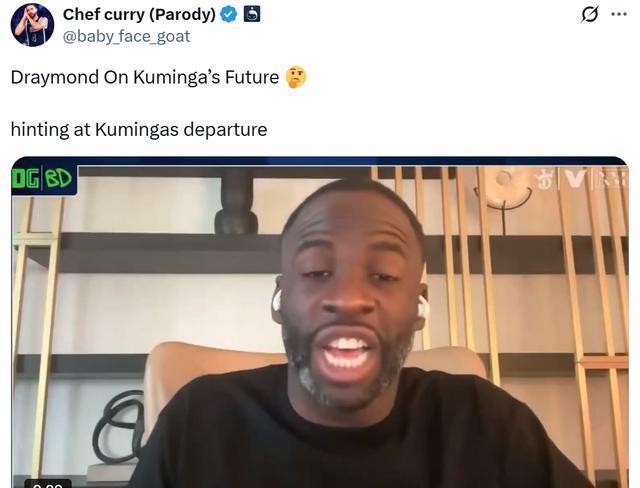Open the three-dot more options menu
Screen dimensions: 640x488
pos(619,14)
